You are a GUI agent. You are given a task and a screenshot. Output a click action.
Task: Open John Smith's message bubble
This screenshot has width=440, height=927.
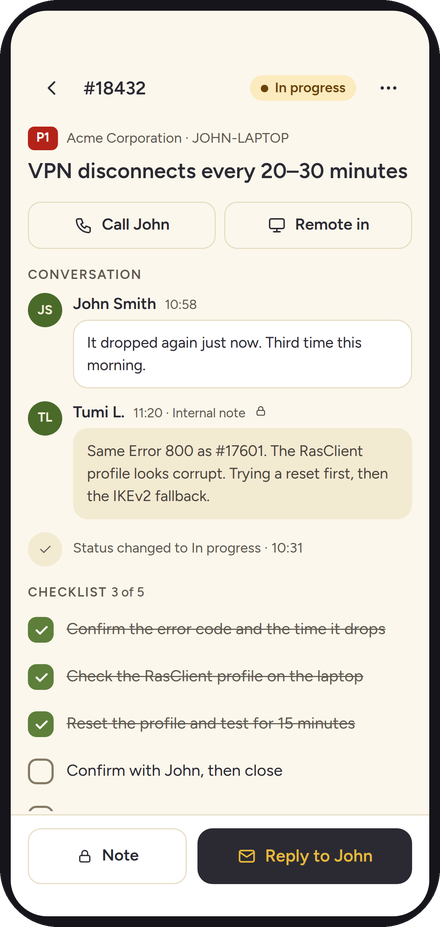[x=242, y=354]
